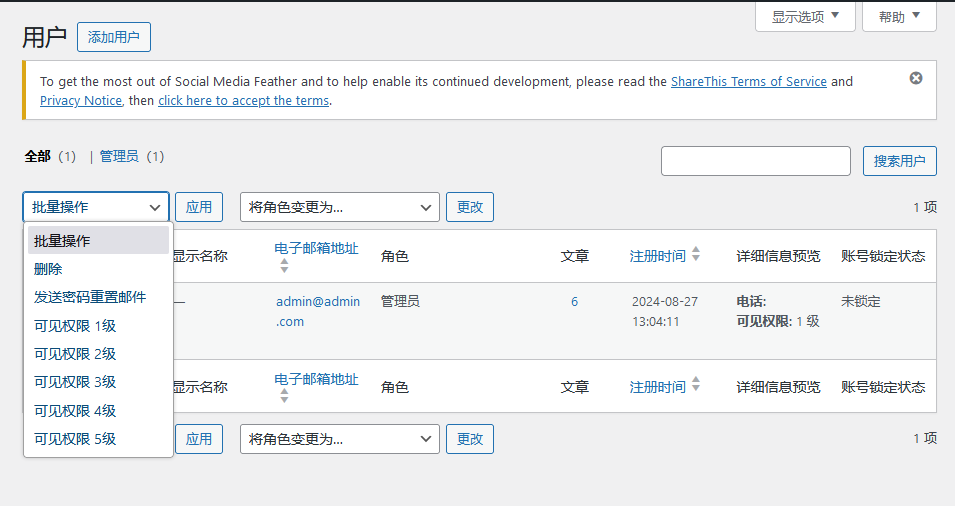Click 'click here to accept the terms' link
Viewport: 955px width, 506px height.
click(x=244, y=100)
